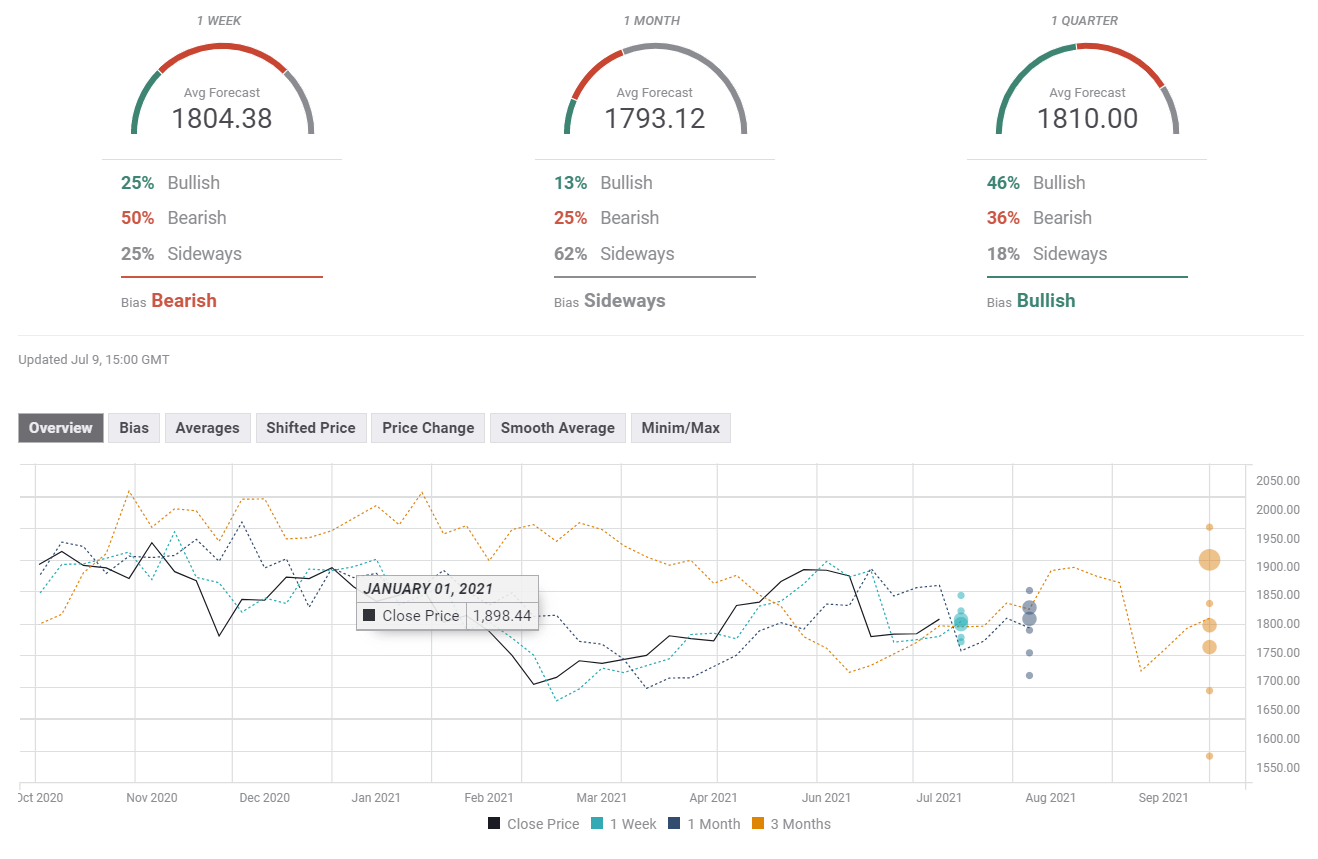Click the Price Change tab
Image resolution: width=1318 pixels, height=859 pixels.
[x=428, y=428]
